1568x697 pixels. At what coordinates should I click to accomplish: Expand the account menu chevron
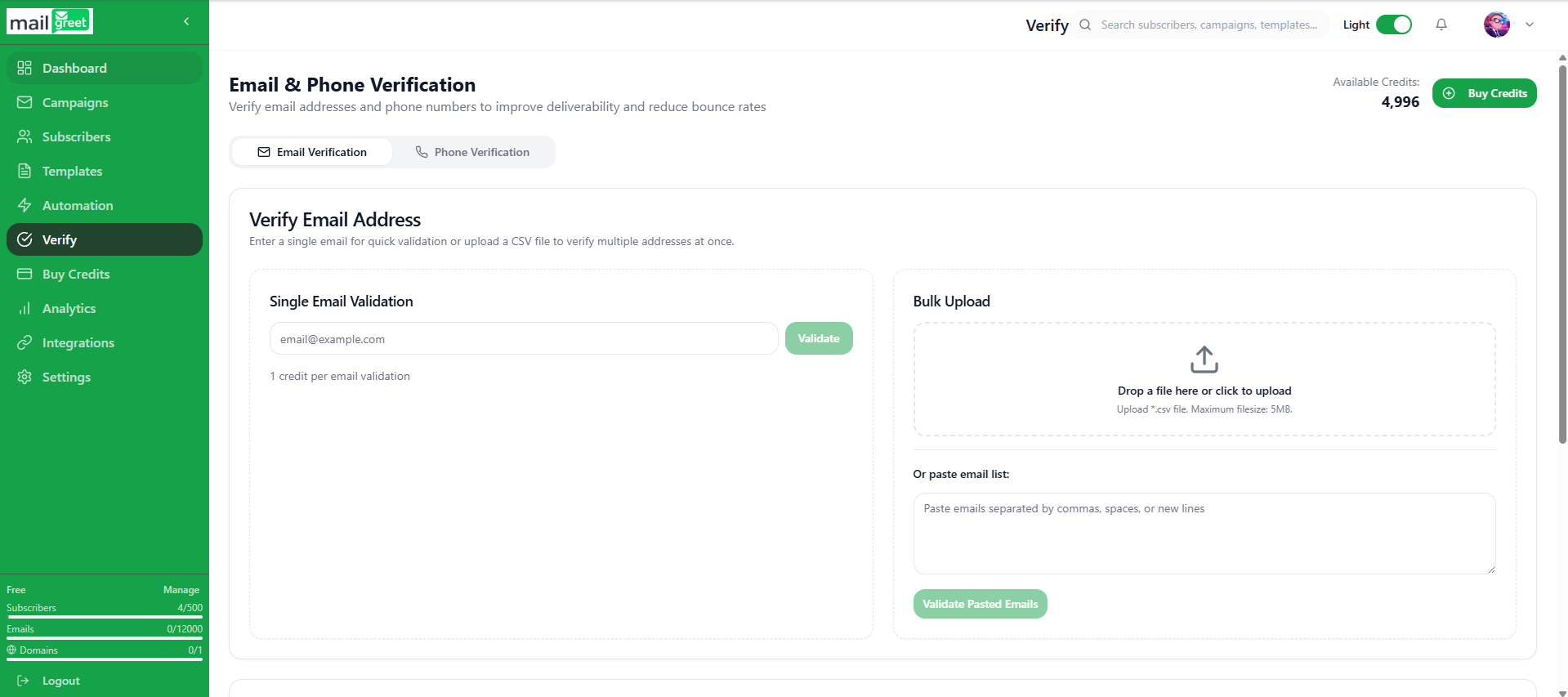[x=1530, y=25]
